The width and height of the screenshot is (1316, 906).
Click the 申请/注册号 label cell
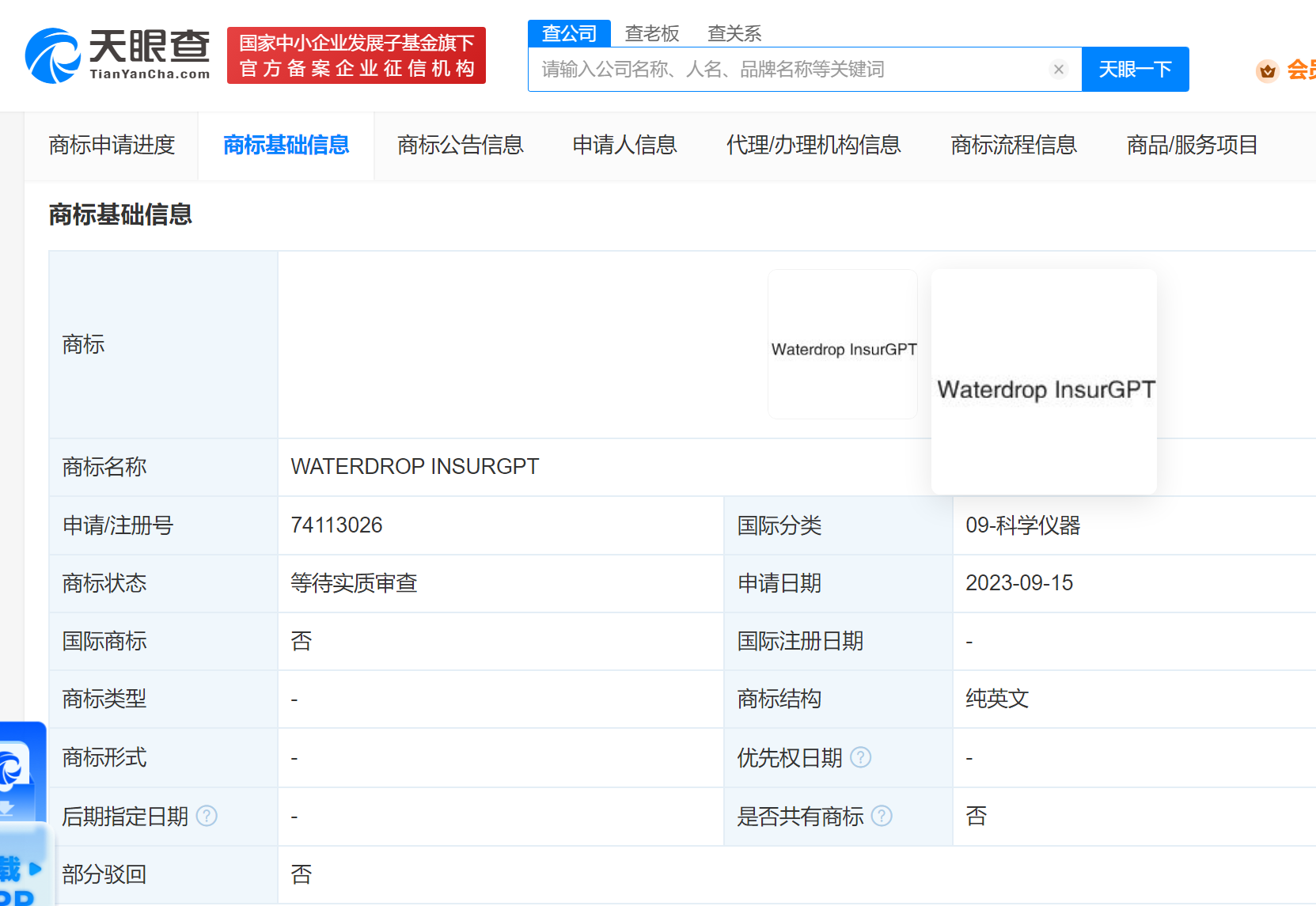[164, 525]
